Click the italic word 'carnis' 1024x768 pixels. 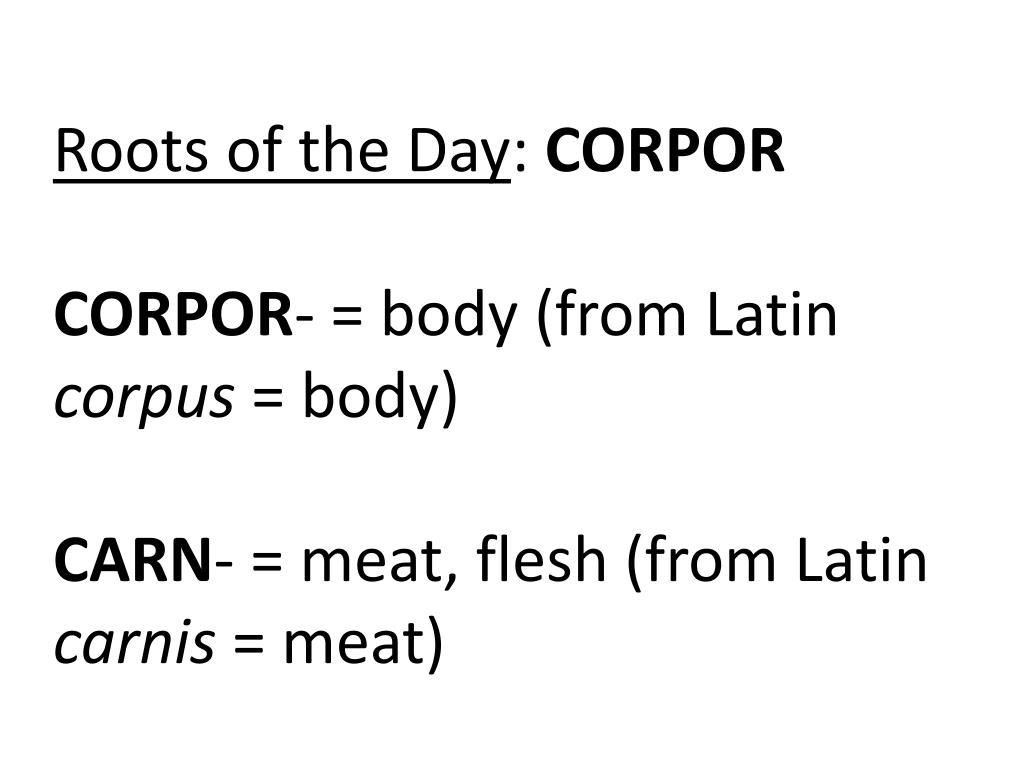pos(135,643)
